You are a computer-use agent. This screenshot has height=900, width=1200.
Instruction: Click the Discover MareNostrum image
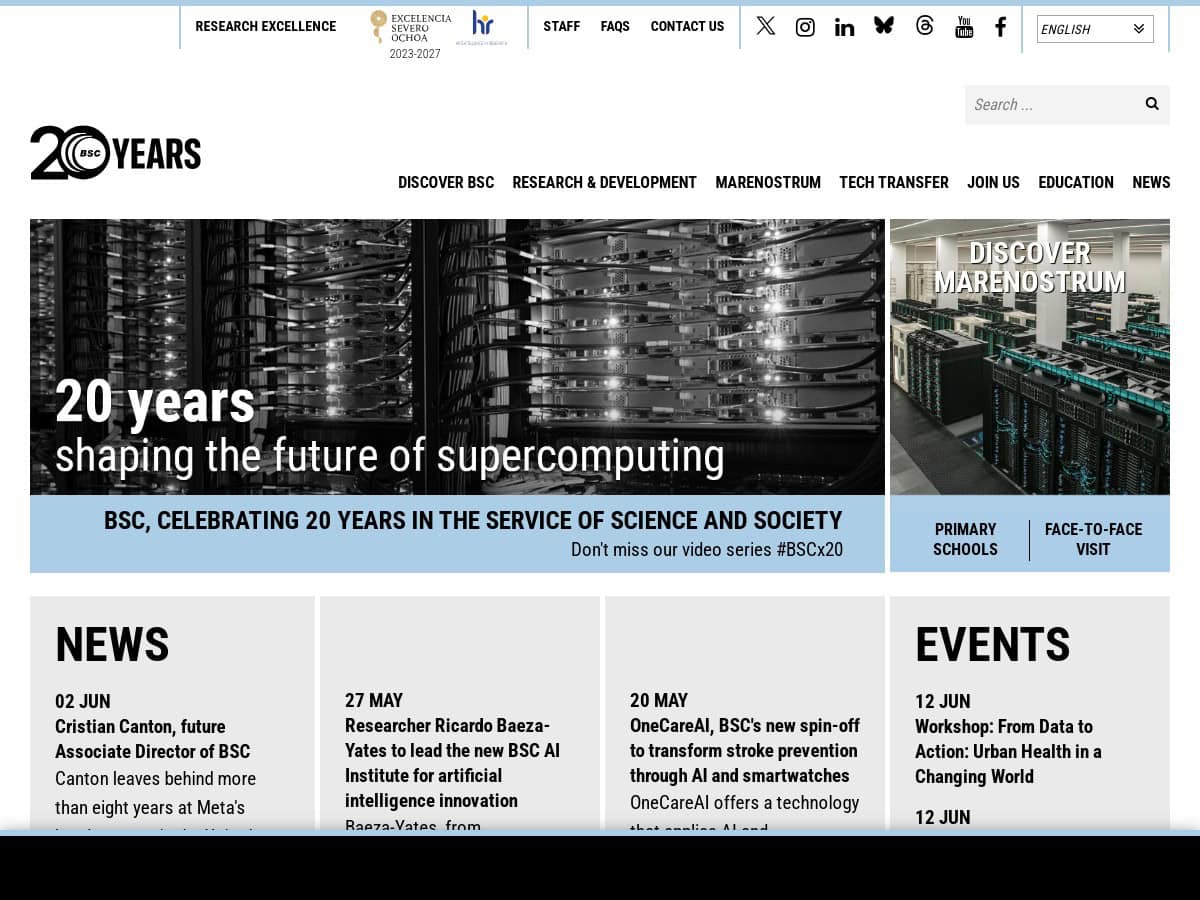[1030, 357]
